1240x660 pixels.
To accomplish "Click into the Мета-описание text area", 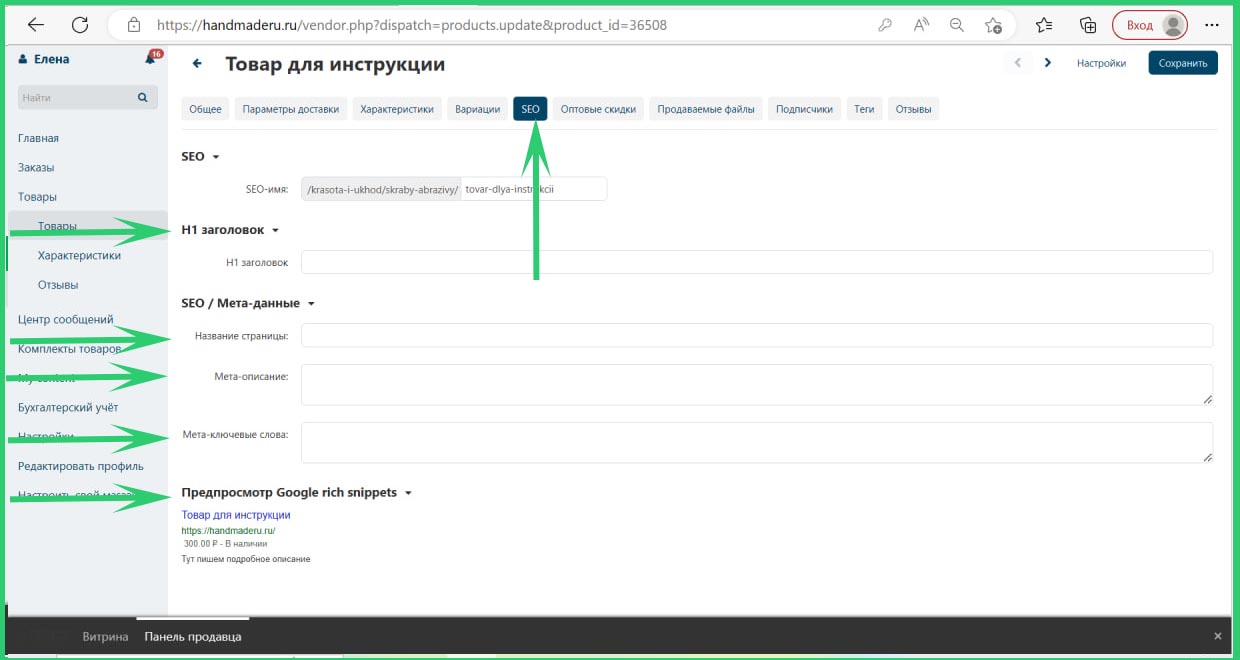I will tap(756, 384).
